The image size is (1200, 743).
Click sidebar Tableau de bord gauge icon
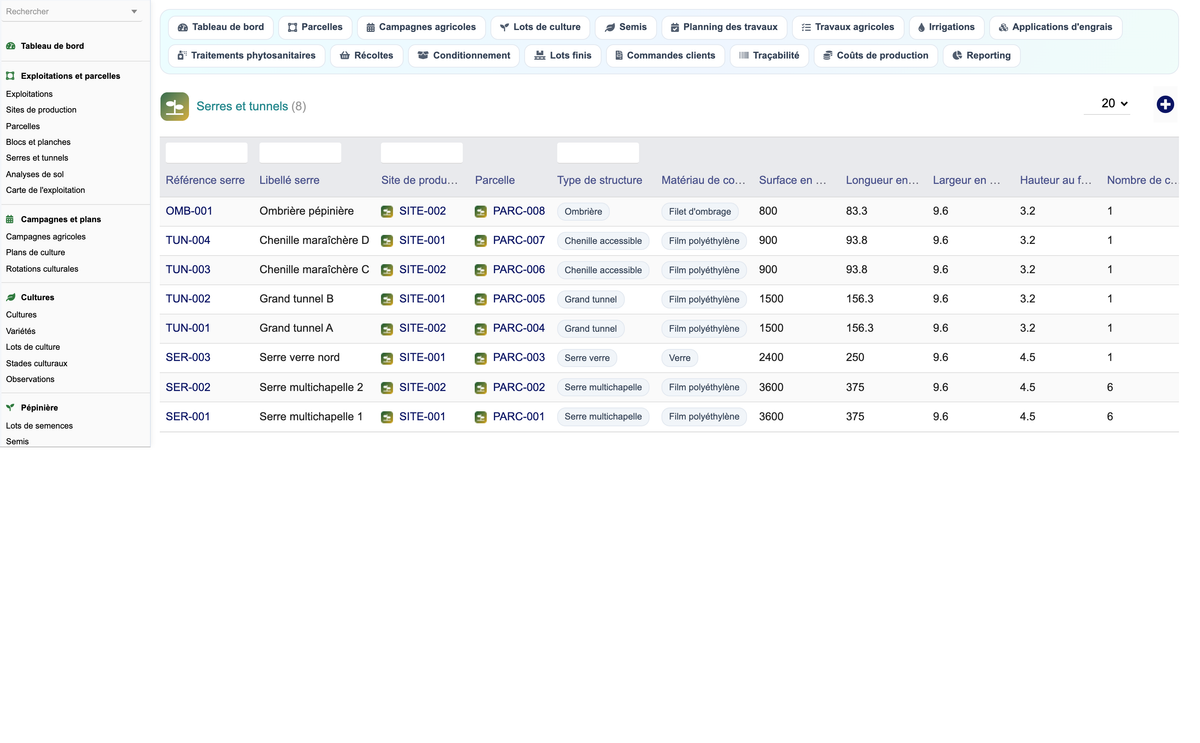(x=11, y=46)
